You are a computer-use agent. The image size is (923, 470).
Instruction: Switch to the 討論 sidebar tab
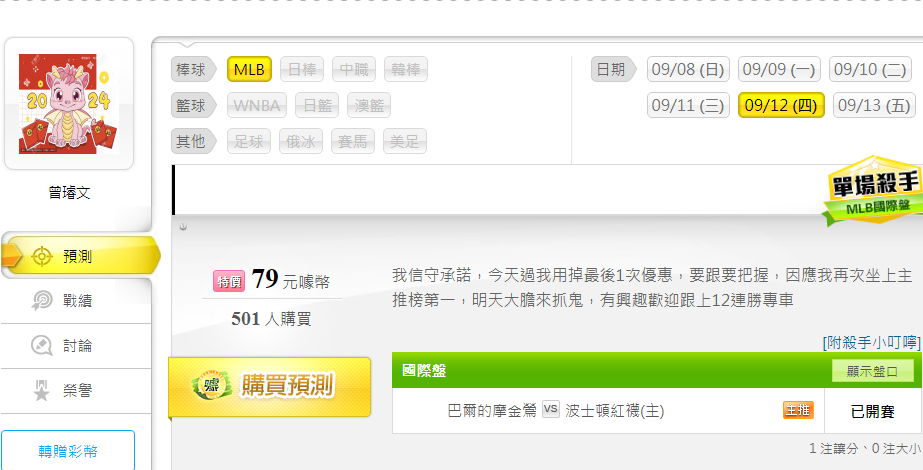[76, 346]
